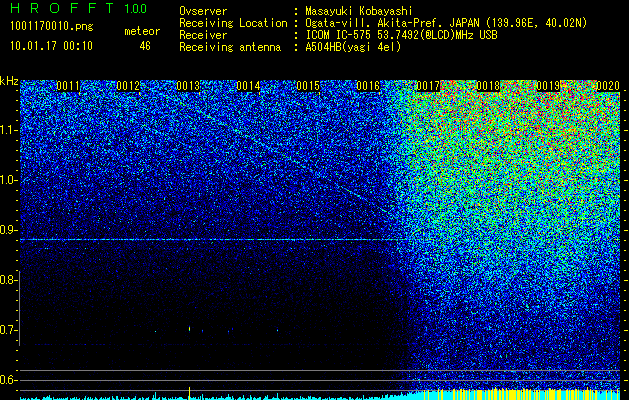Click the 0013 time marker
Screen dimensions: 629x400
[188, 86]
